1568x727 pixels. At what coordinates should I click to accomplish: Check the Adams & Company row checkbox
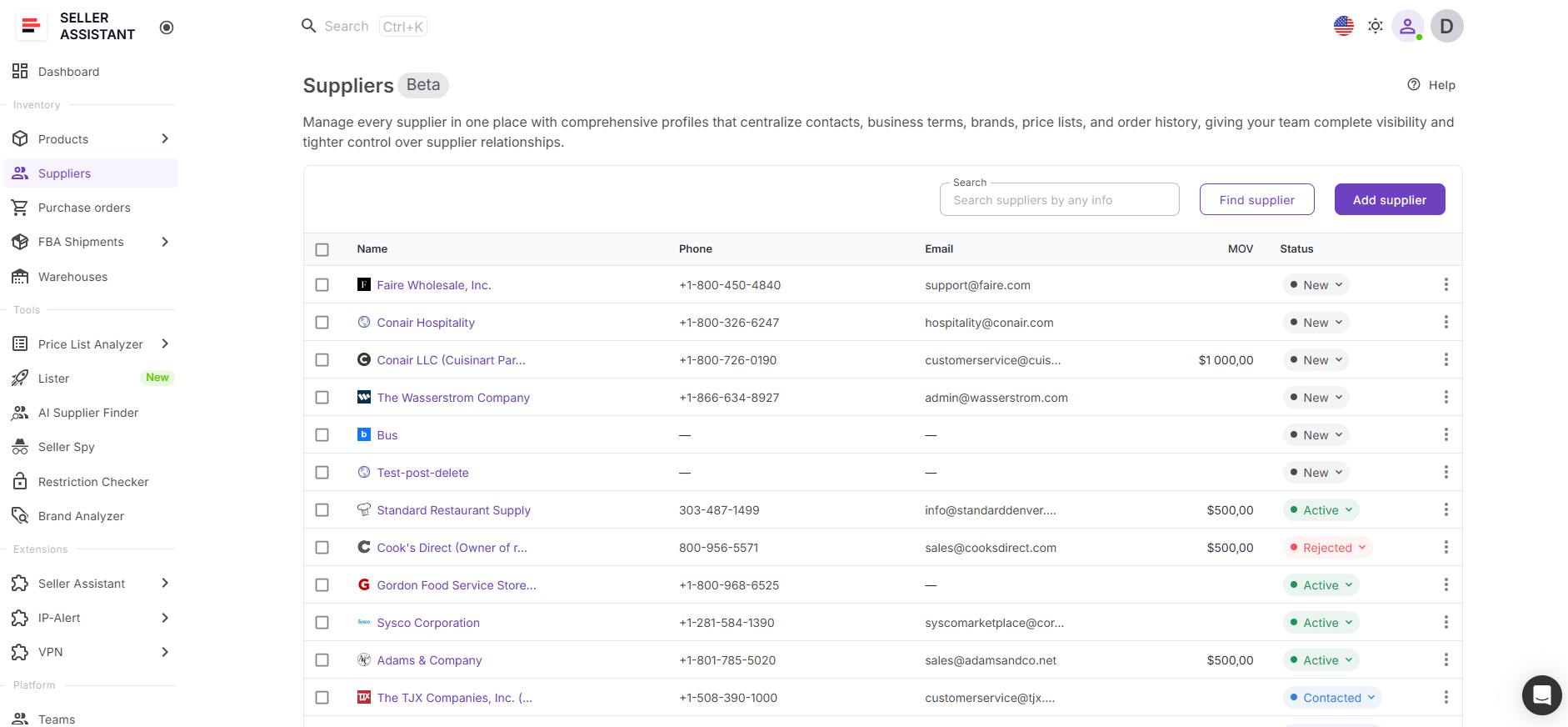322,660
